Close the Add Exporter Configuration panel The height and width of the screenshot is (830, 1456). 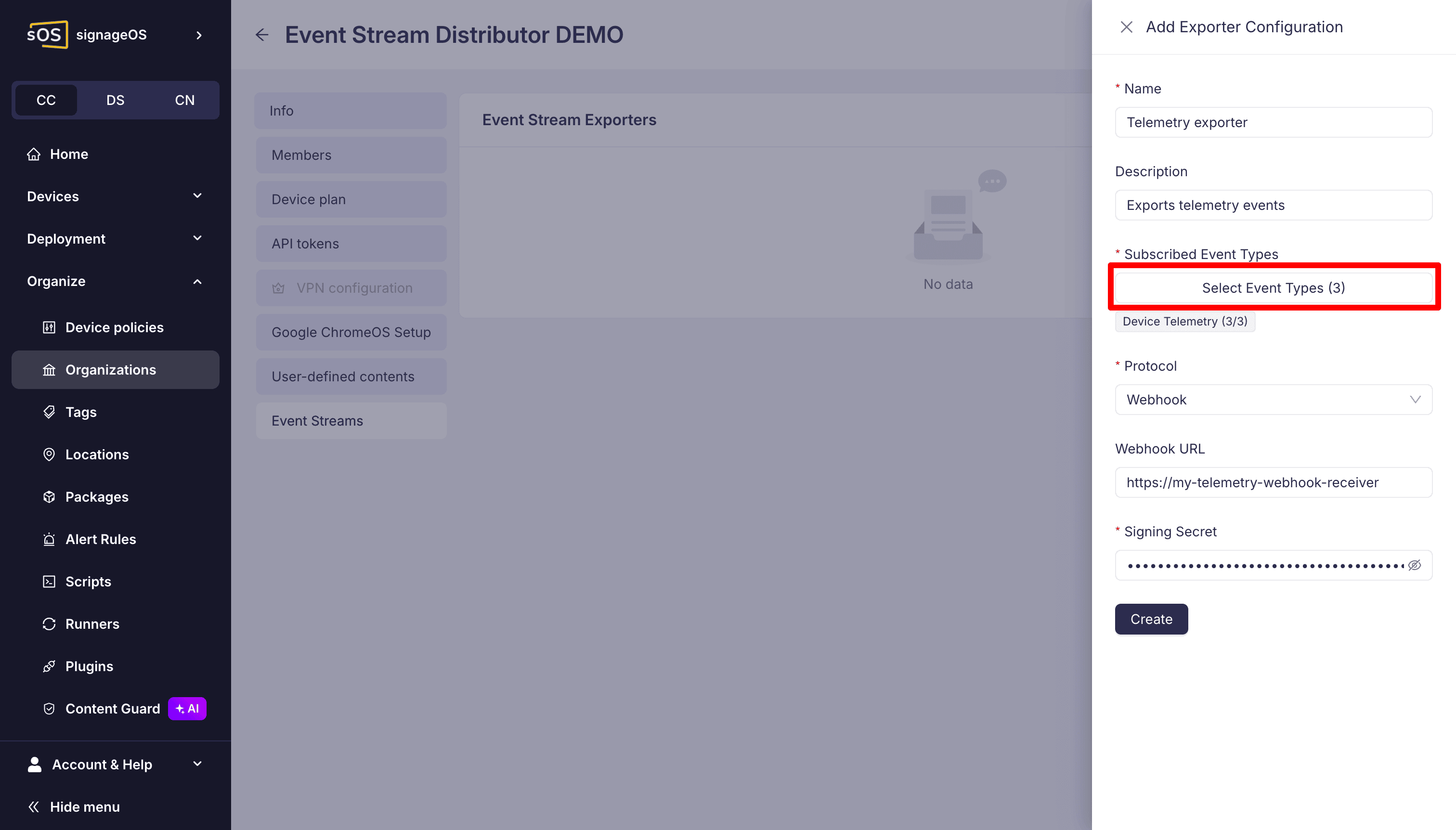(1126, 27)
